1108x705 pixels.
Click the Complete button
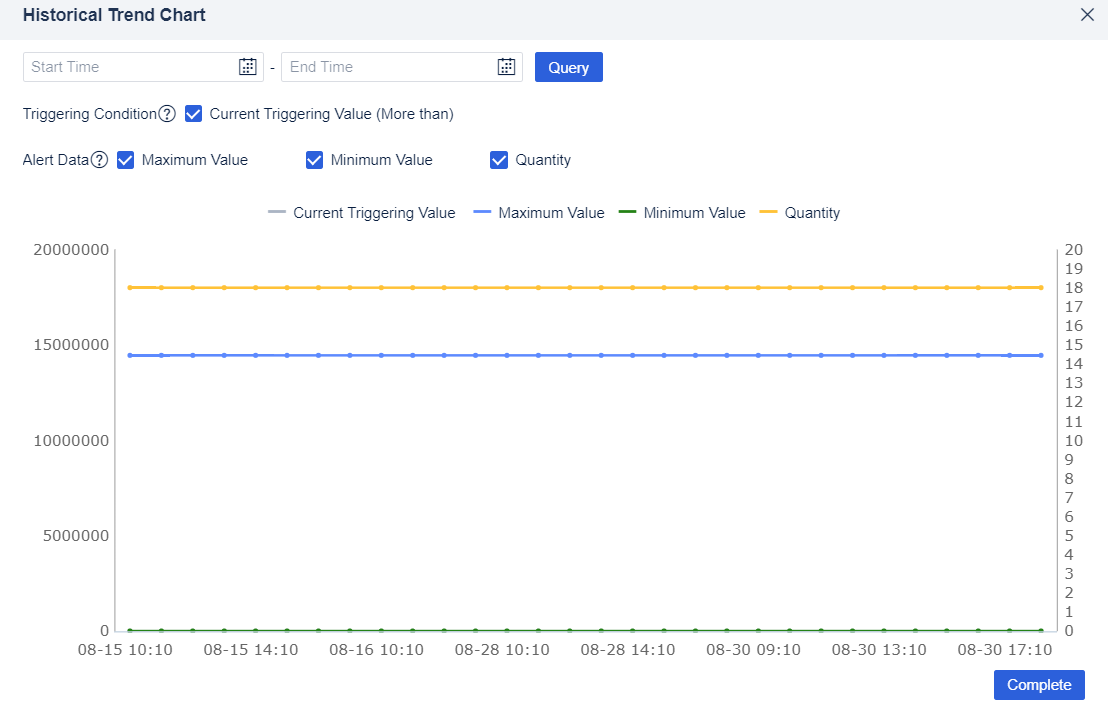click(1039, 684)
